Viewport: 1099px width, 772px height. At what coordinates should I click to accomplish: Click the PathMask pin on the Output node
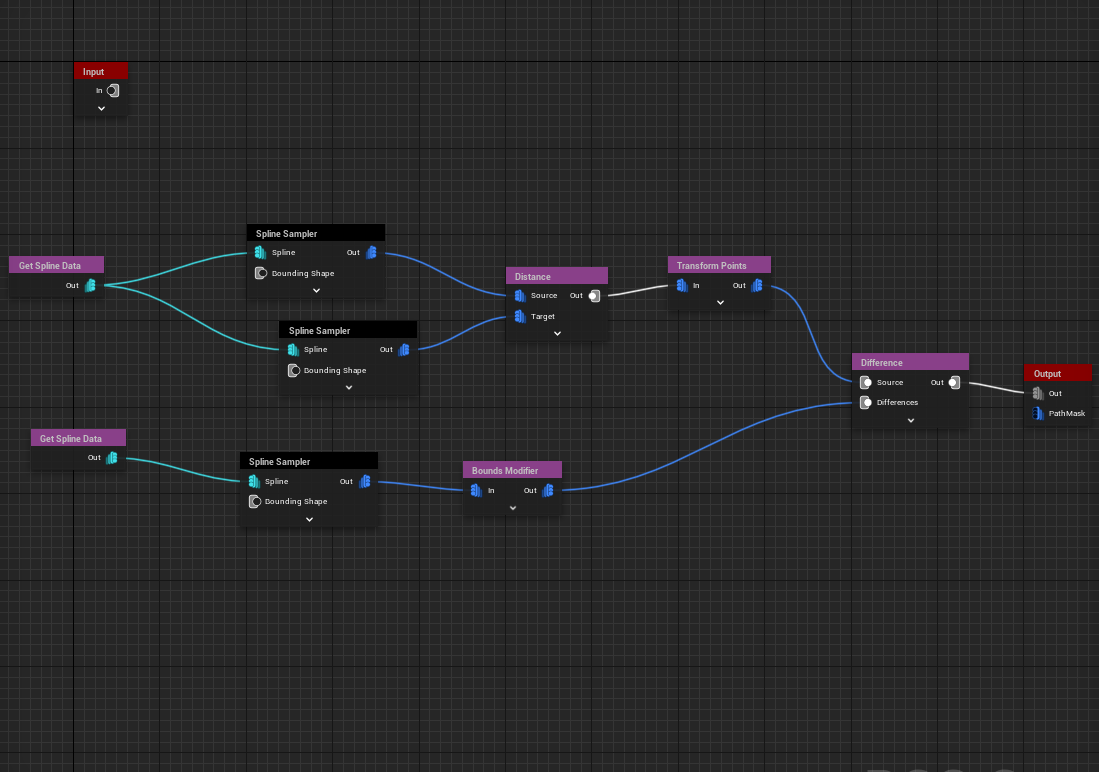[x=1038, y=414]
